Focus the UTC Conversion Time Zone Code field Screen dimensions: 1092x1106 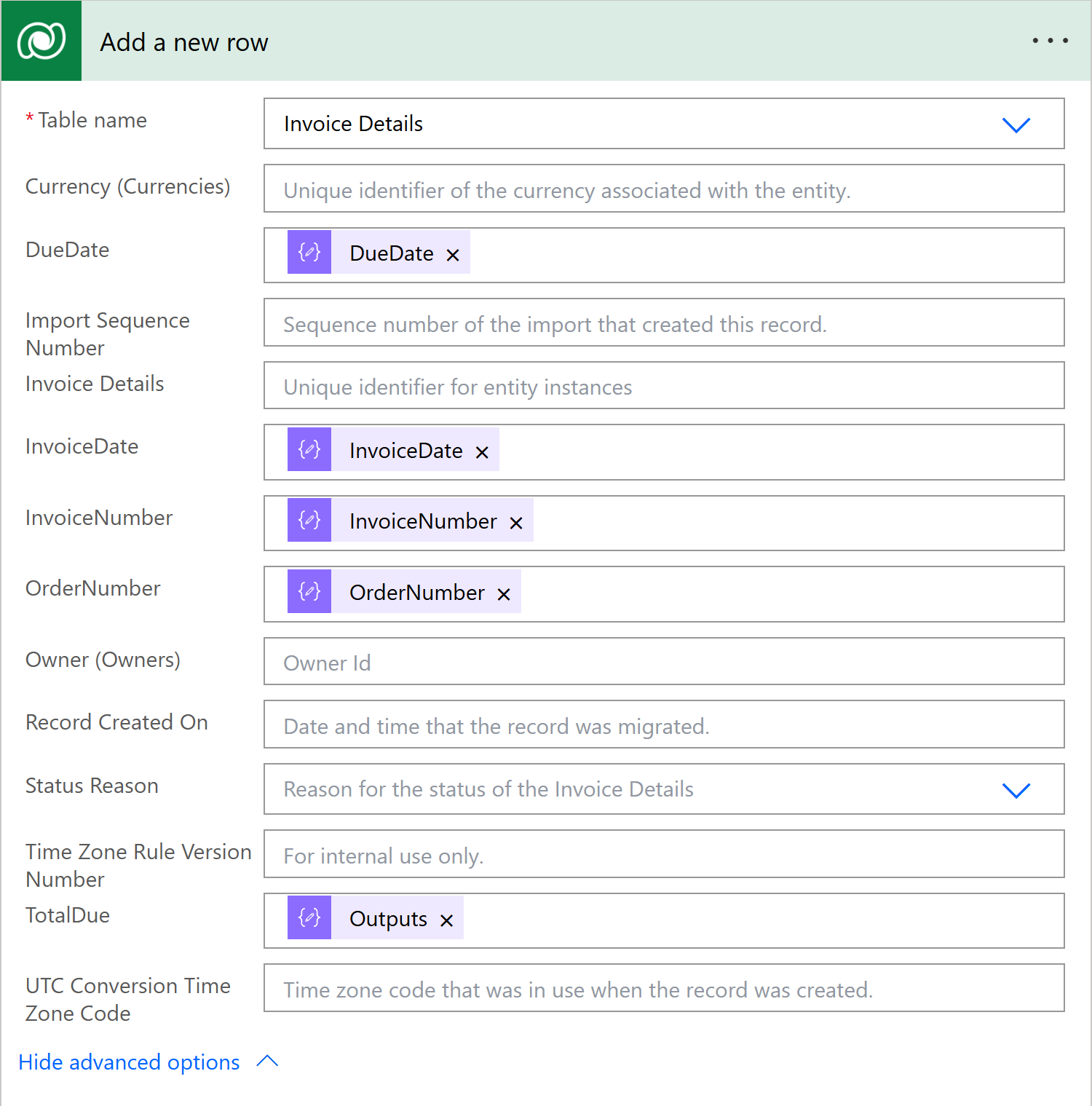tap(664, 988)
